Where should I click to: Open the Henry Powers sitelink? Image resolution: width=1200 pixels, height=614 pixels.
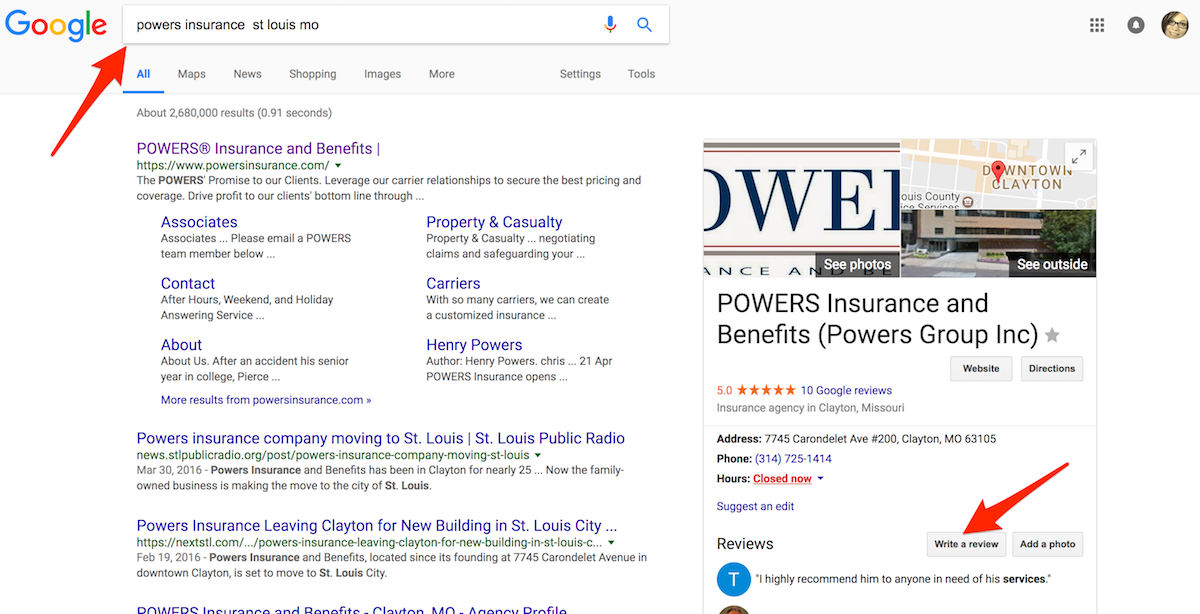[x=474, y=344]
